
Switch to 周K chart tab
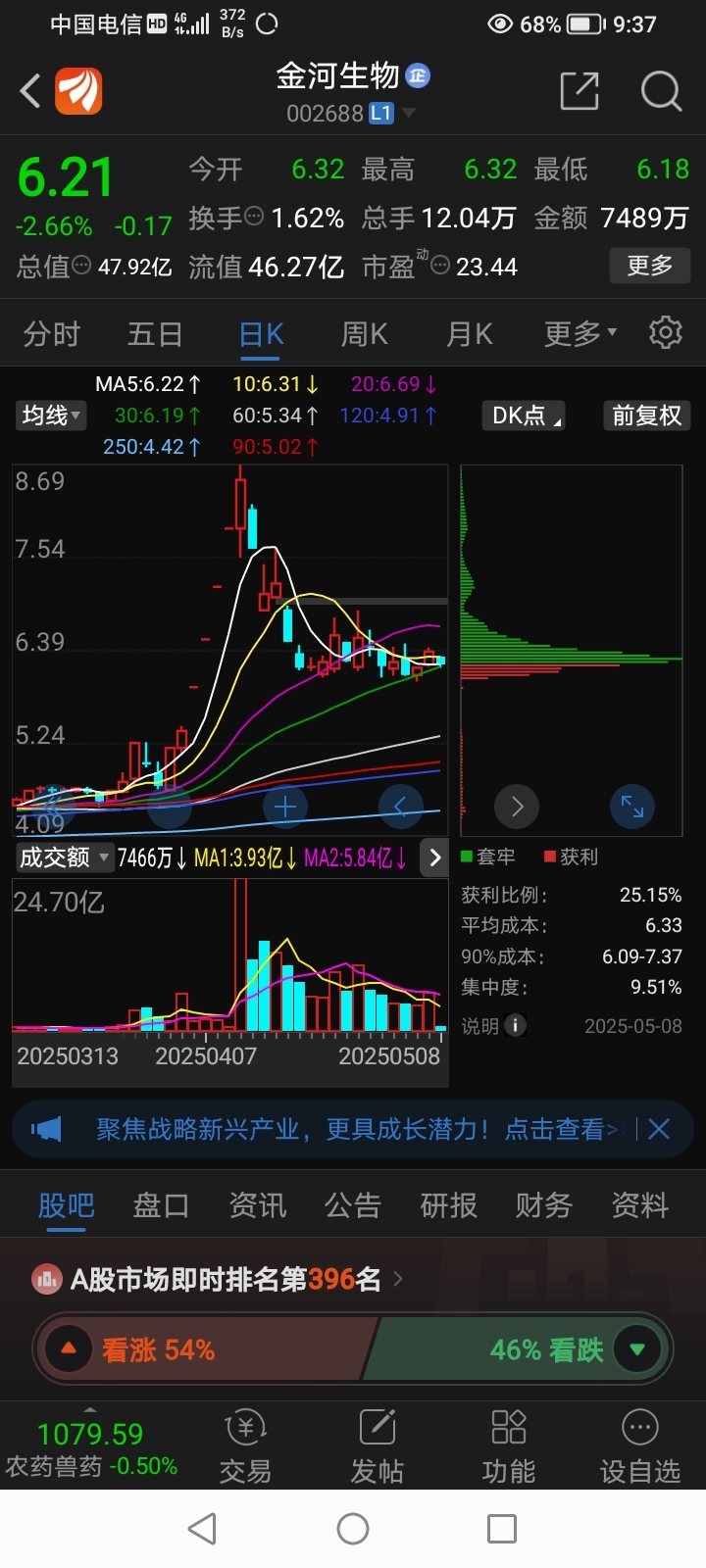click(x=364, y=334)
